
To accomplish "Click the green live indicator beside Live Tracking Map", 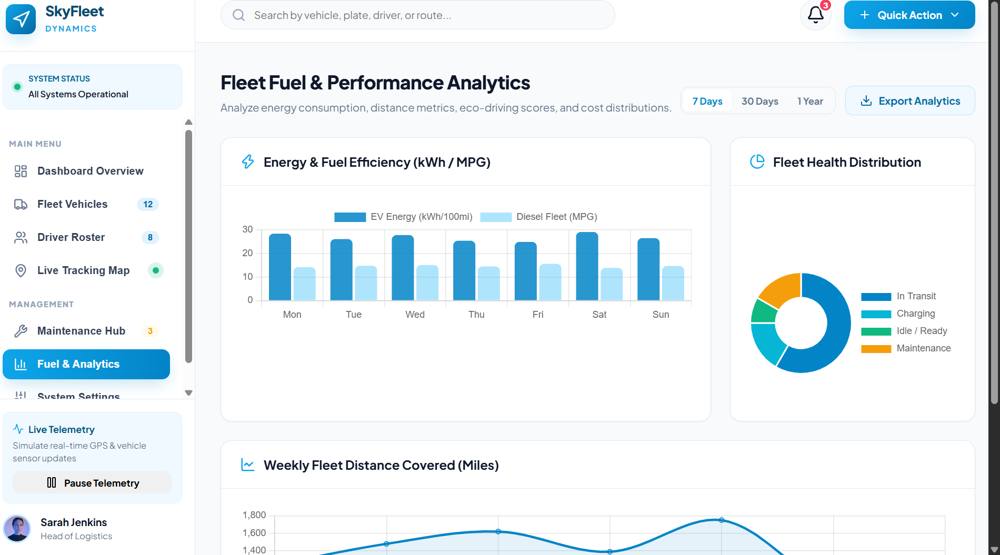I will (x=156, y=270).
